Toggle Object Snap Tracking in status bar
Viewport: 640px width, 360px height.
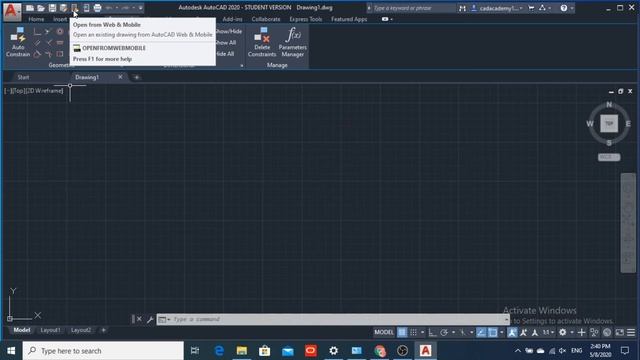pyautogui.click(x=481, y=332)
